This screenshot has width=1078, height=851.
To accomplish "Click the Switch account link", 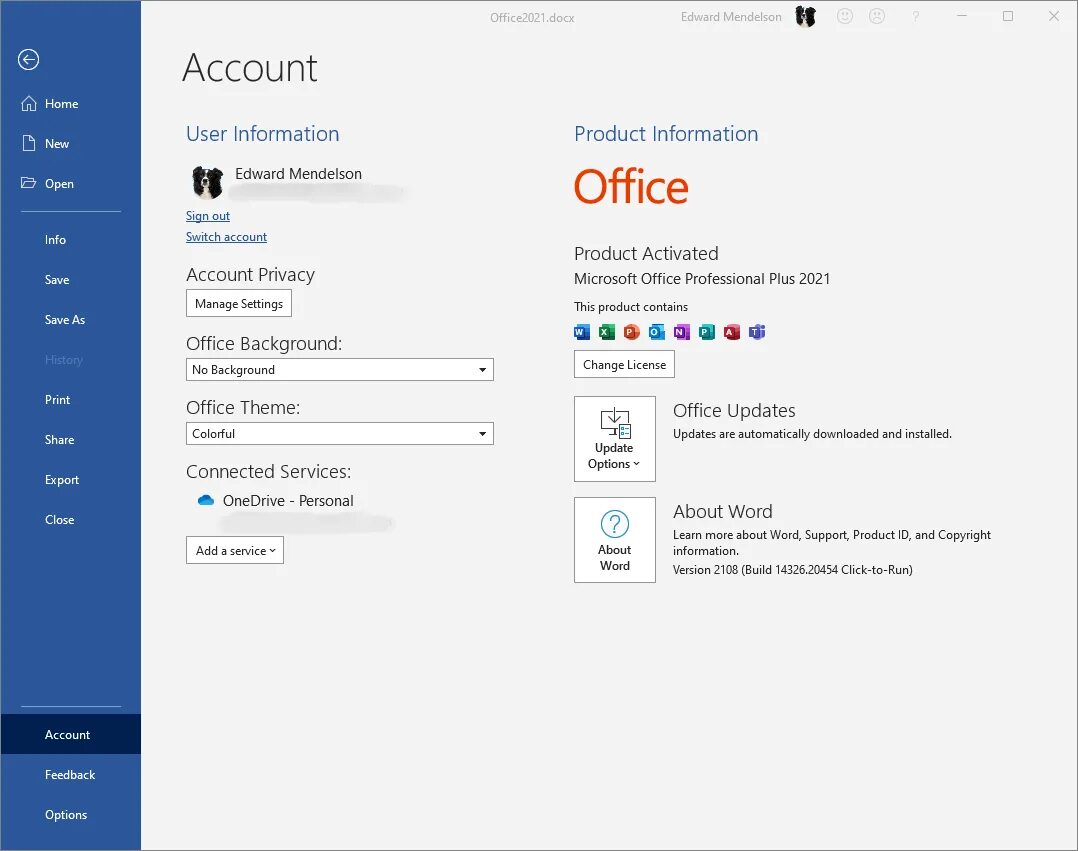I will (226, 236).
